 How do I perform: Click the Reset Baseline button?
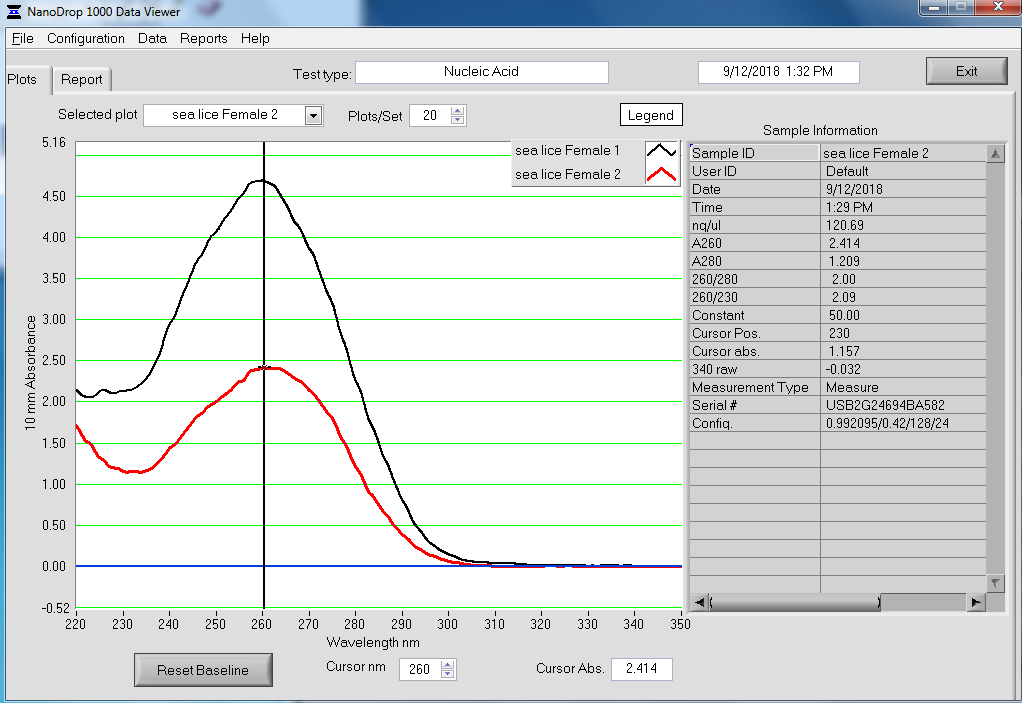(203, 670)
